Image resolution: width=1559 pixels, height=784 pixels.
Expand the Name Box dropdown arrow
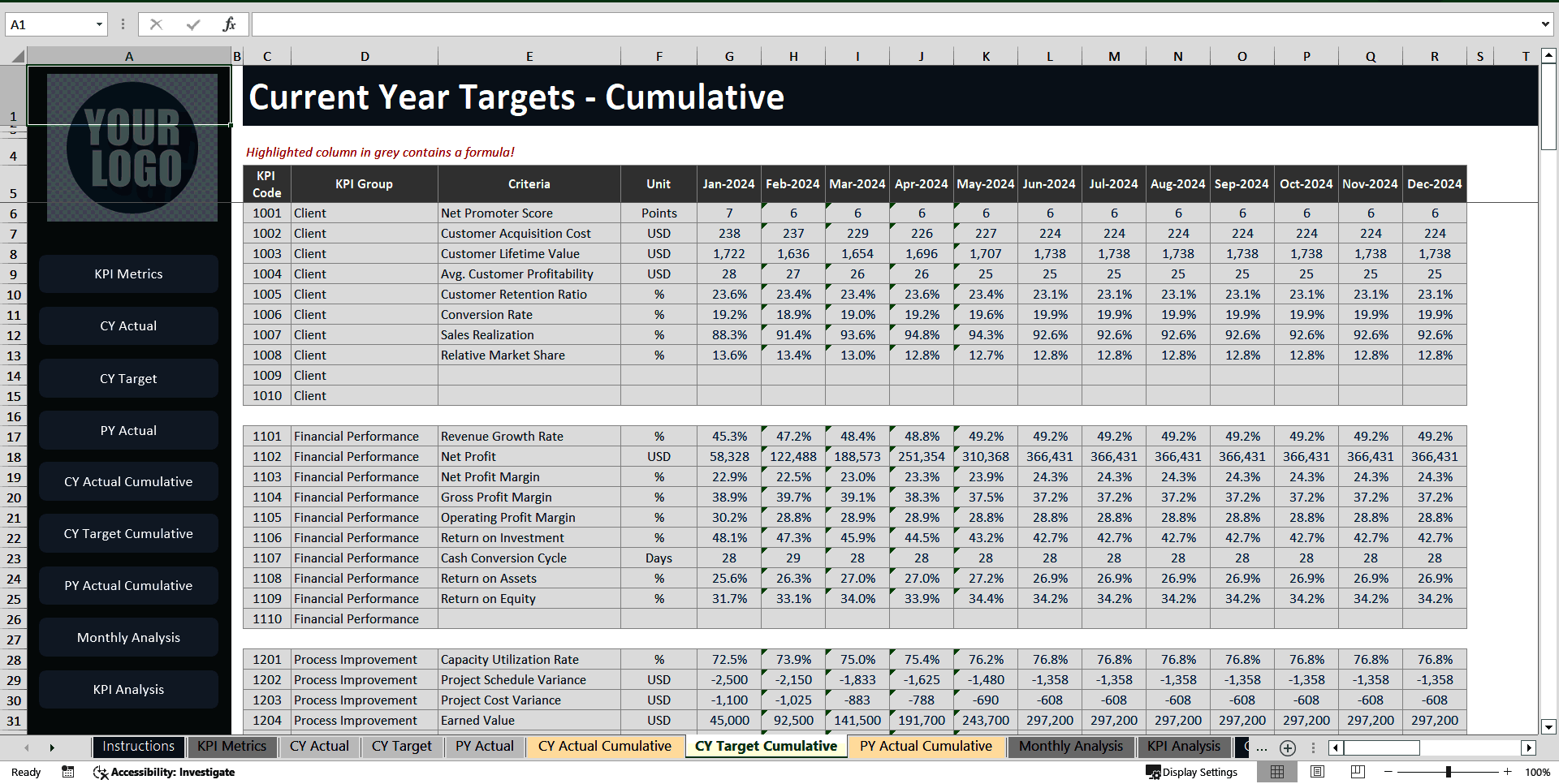(99, 24)
